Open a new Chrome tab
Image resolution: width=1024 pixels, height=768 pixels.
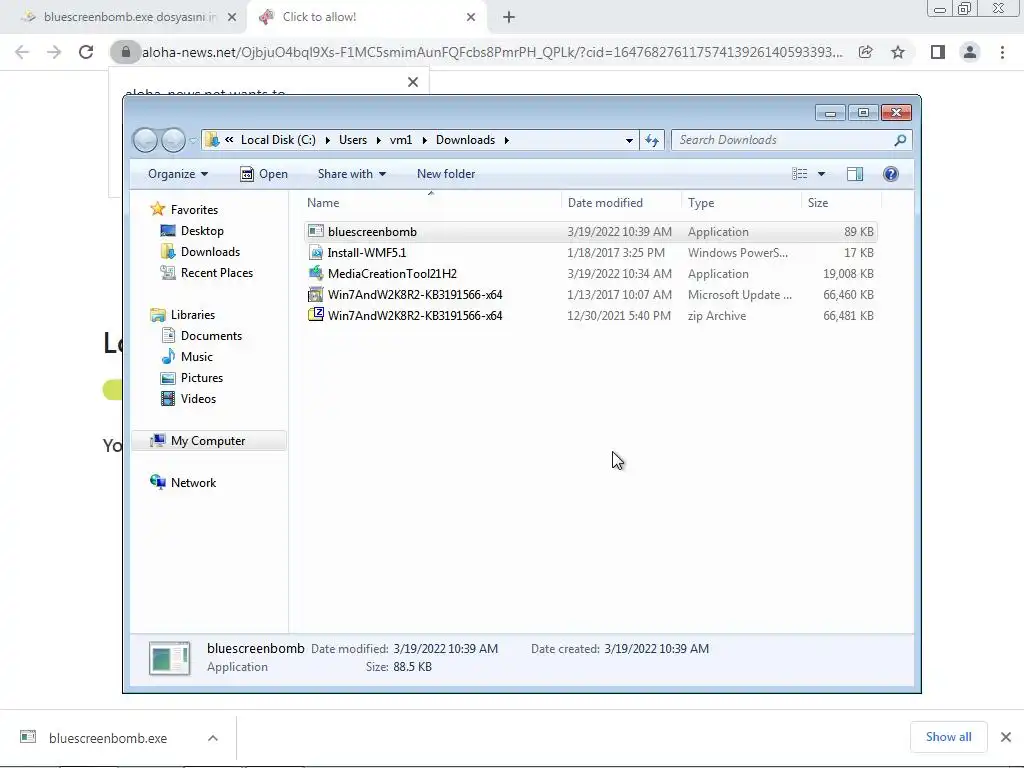tap(509, 17)
